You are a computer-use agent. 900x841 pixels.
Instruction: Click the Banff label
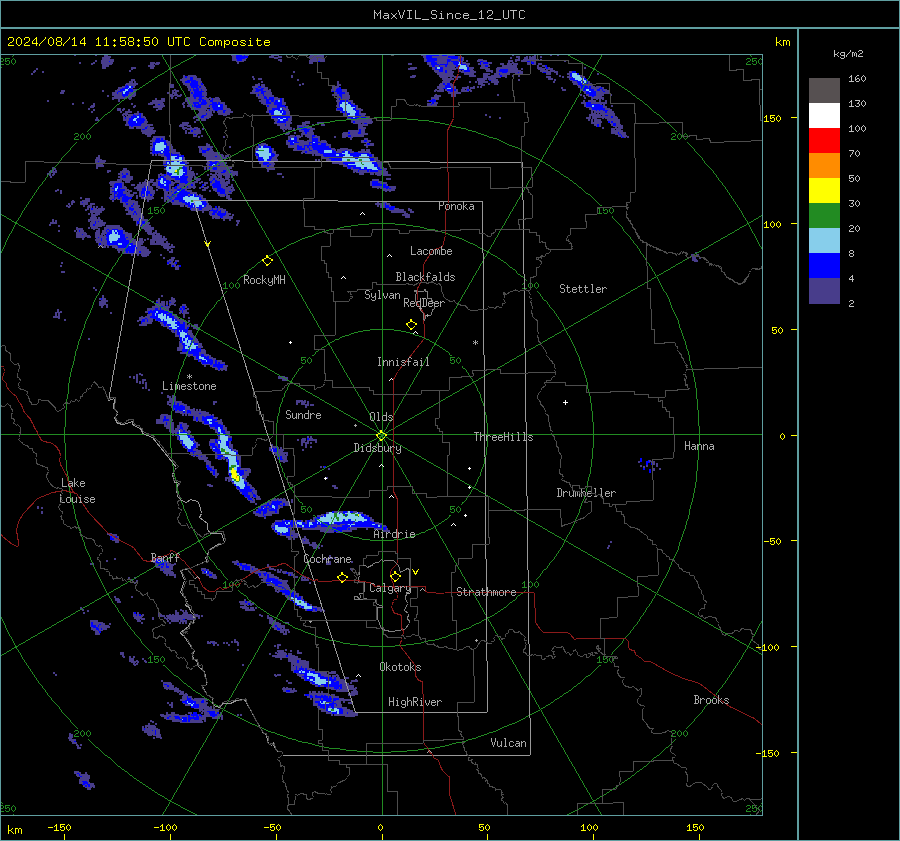coord(165,557)
